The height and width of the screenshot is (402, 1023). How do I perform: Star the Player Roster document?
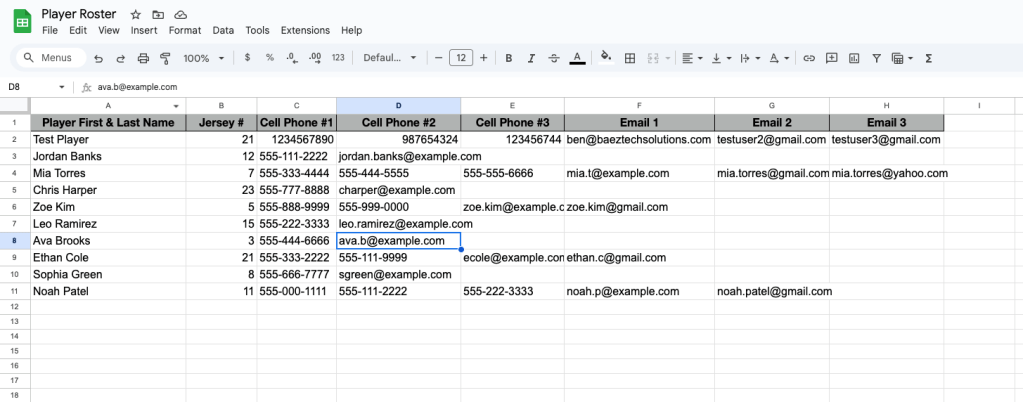tap(136, 15)
